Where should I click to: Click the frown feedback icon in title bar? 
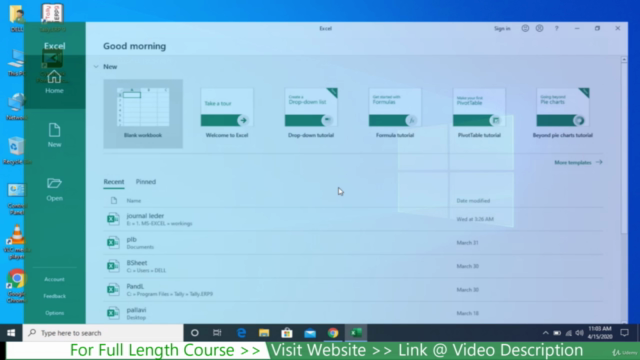pyautogui.click(x=540, y=28)
